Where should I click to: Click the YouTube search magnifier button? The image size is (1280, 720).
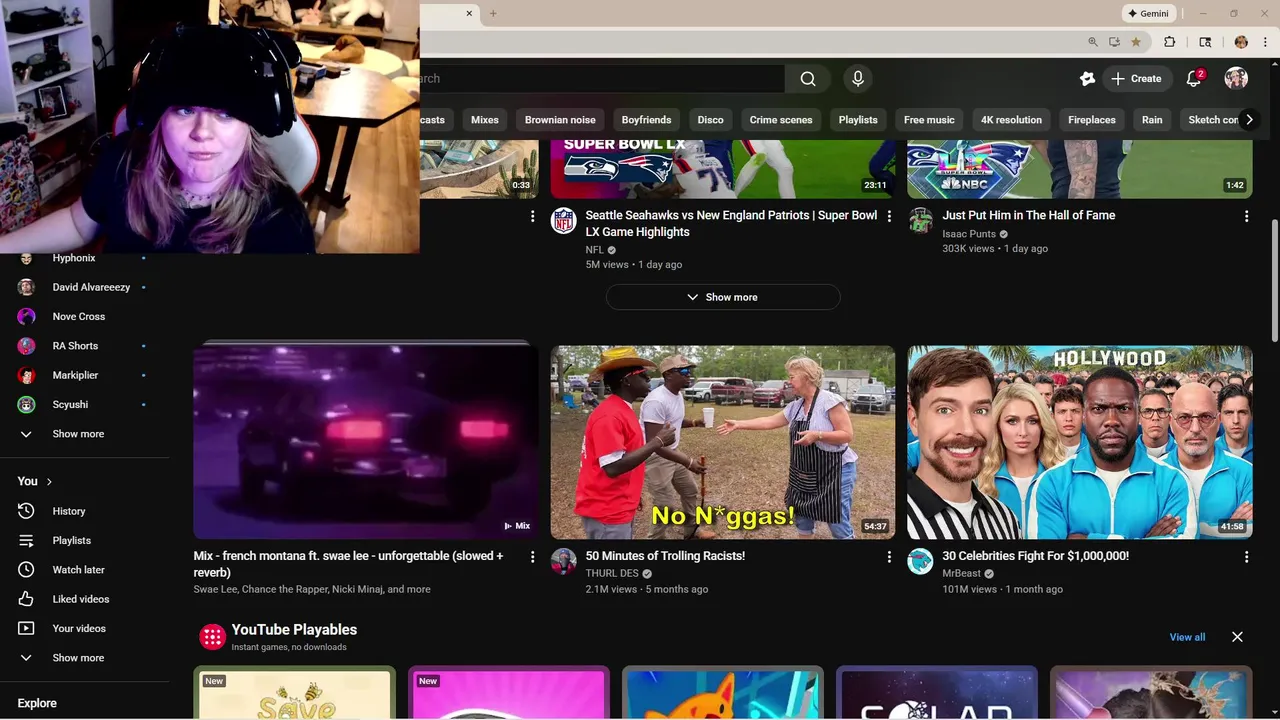[808, 79]
